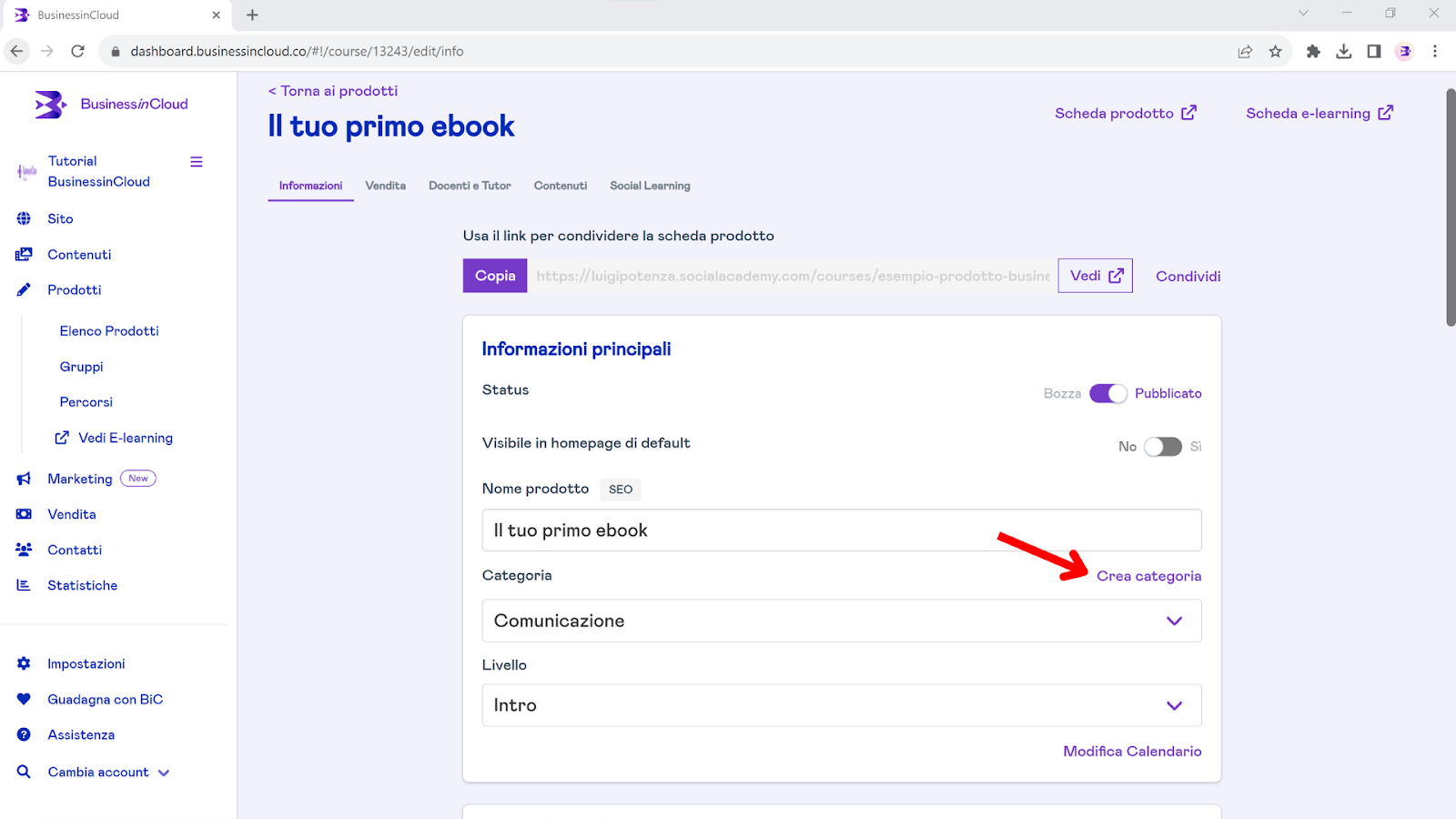Click the browser extensions puzzle icon

(1313, 51)
